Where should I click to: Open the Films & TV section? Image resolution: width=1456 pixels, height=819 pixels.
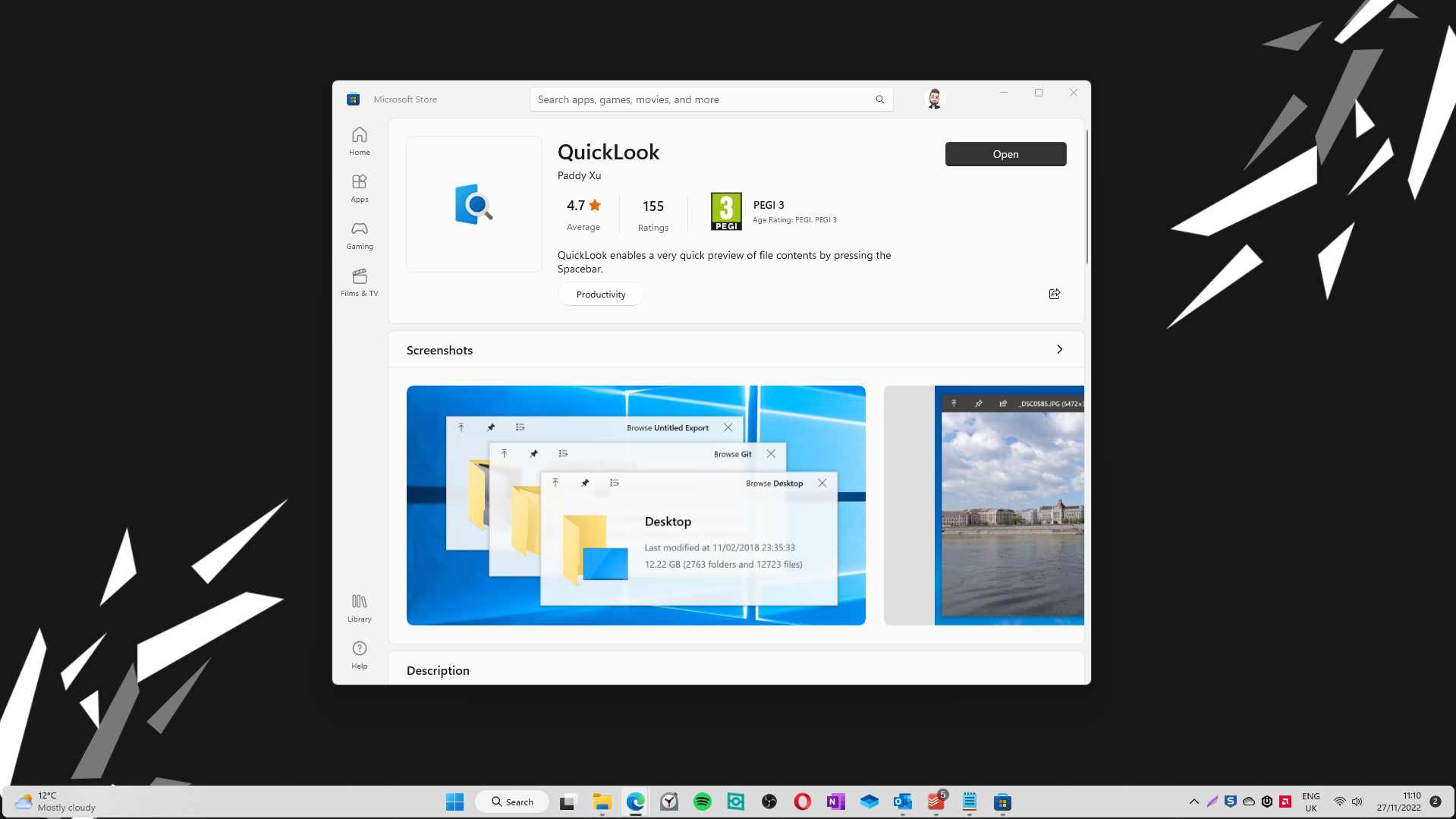coord(359,282)
